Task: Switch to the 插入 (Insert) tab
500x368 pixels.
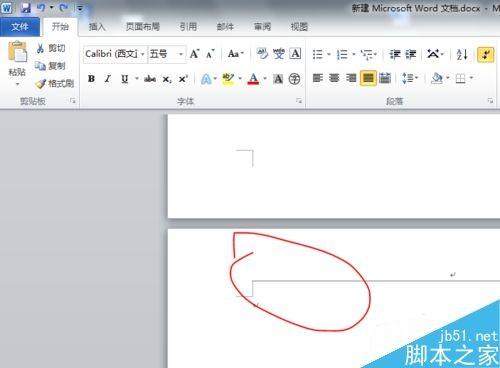Action: (97, 27)
